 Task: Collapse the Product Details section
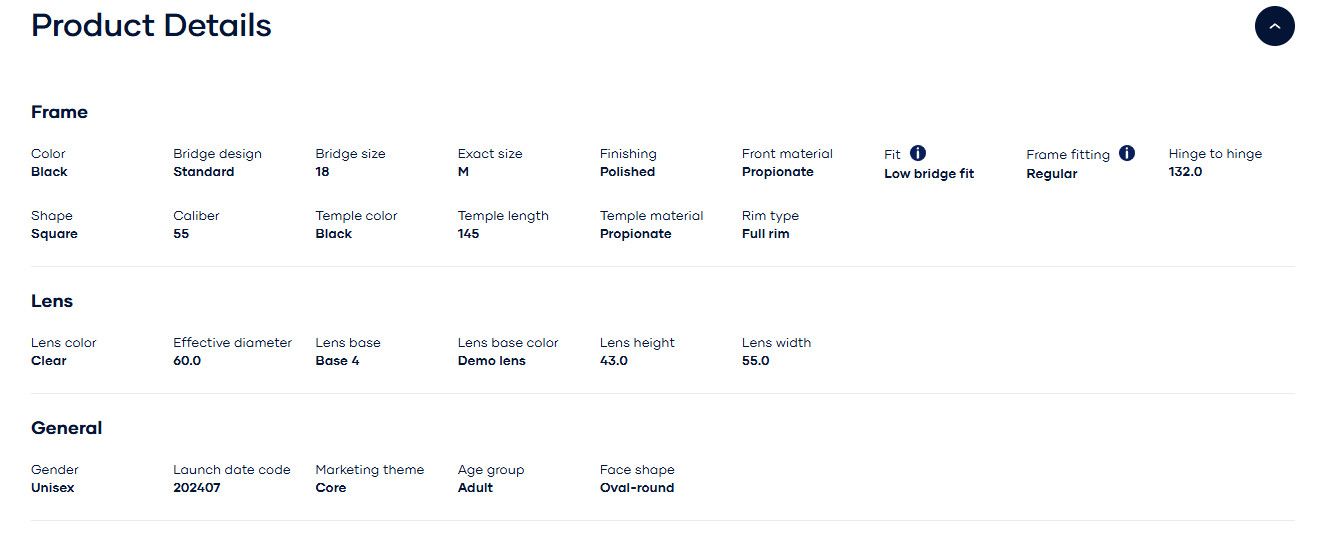coord(1274,26)
